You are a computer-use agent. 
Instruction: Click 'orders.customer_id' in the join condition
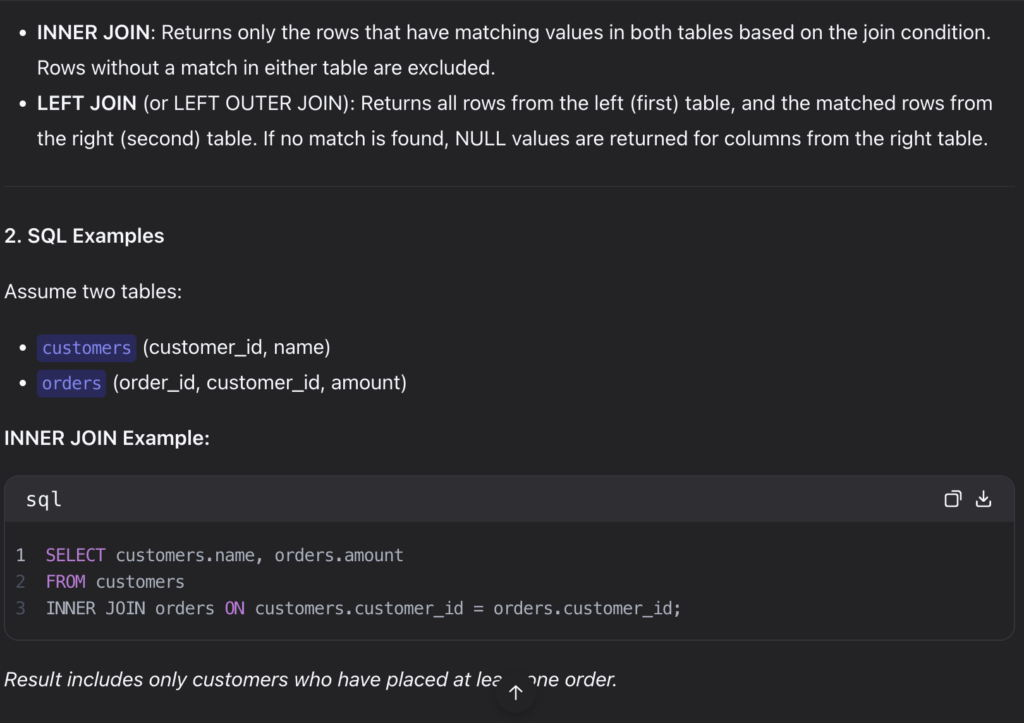[583, 608]
